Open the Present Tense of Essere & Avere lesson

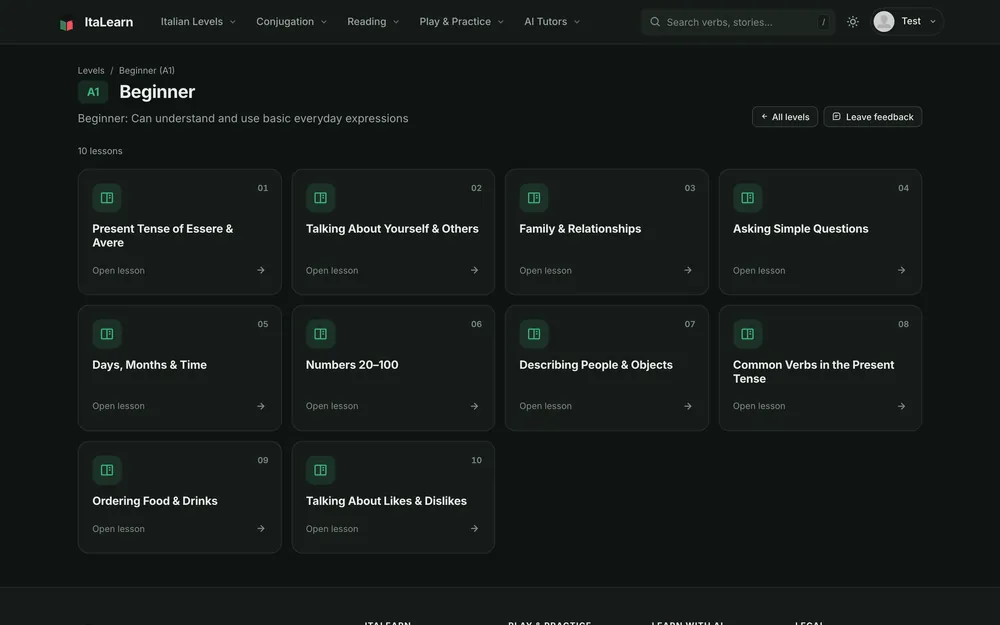point(180,232)
